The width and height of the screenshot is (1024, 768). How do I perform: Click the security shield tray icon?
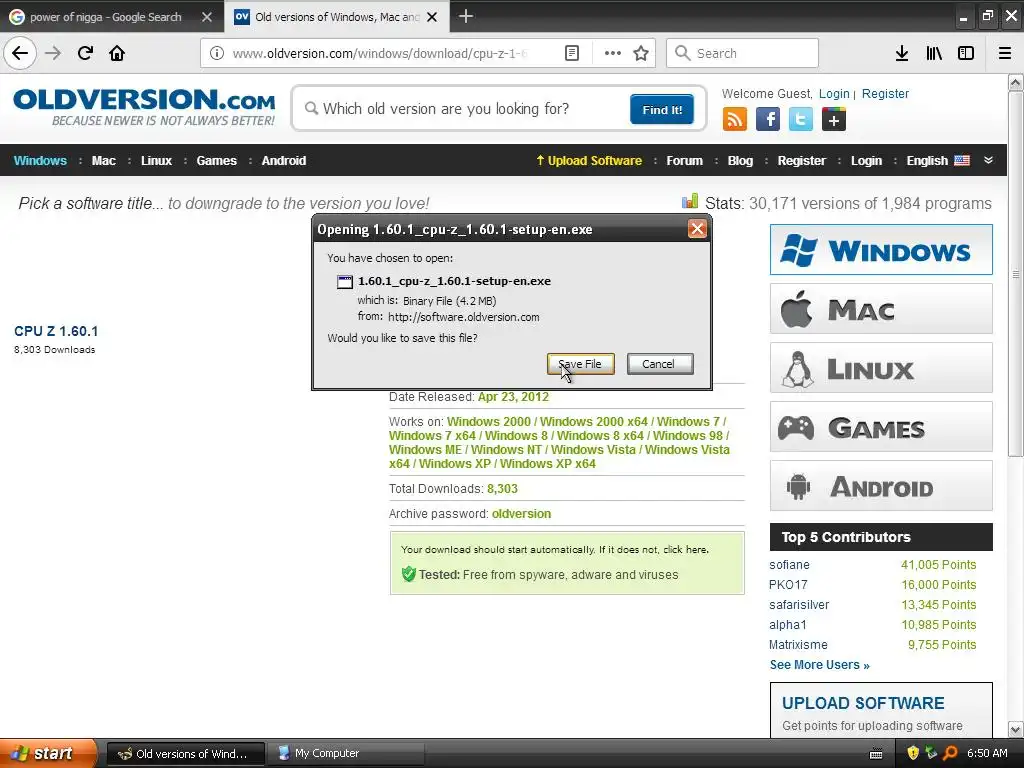[x=913, y=753]
